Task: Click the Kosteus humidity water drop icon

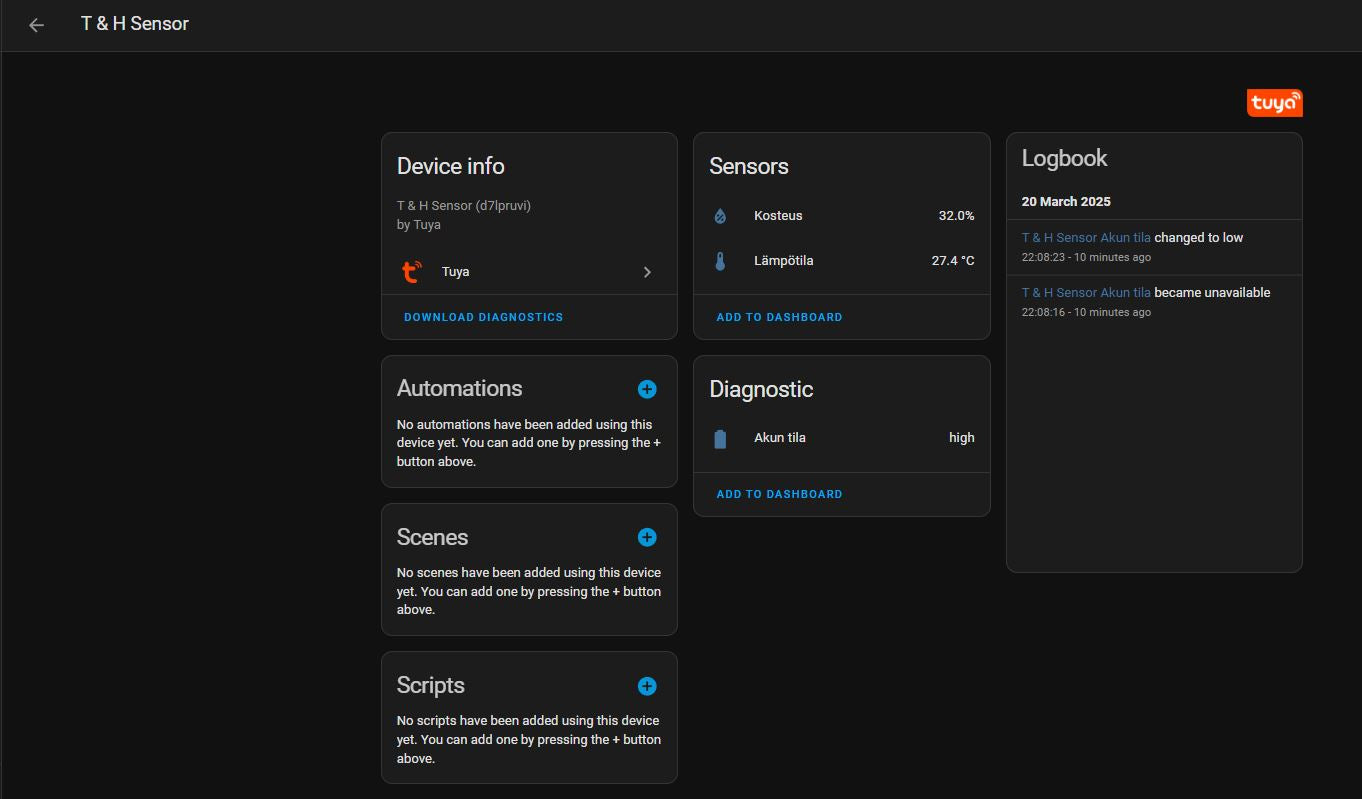Action: 720,216
